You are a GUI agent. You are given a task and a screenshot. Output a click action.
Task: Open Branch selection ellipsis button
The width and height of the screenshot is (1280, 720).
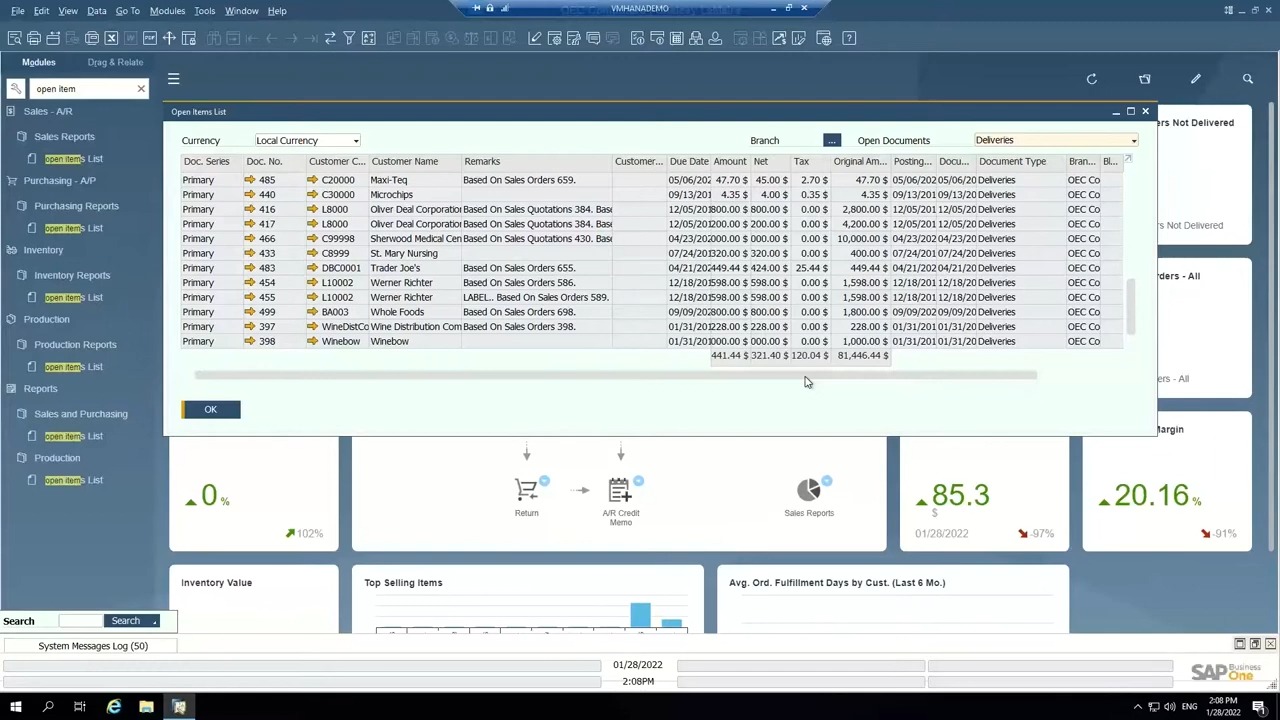coord(831,141)
